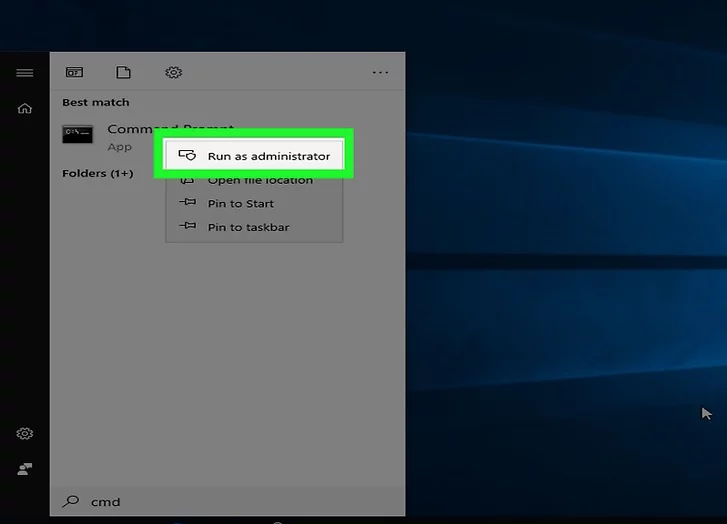
Task: Click the Command Prompt app icon
Action: [77, 135]
